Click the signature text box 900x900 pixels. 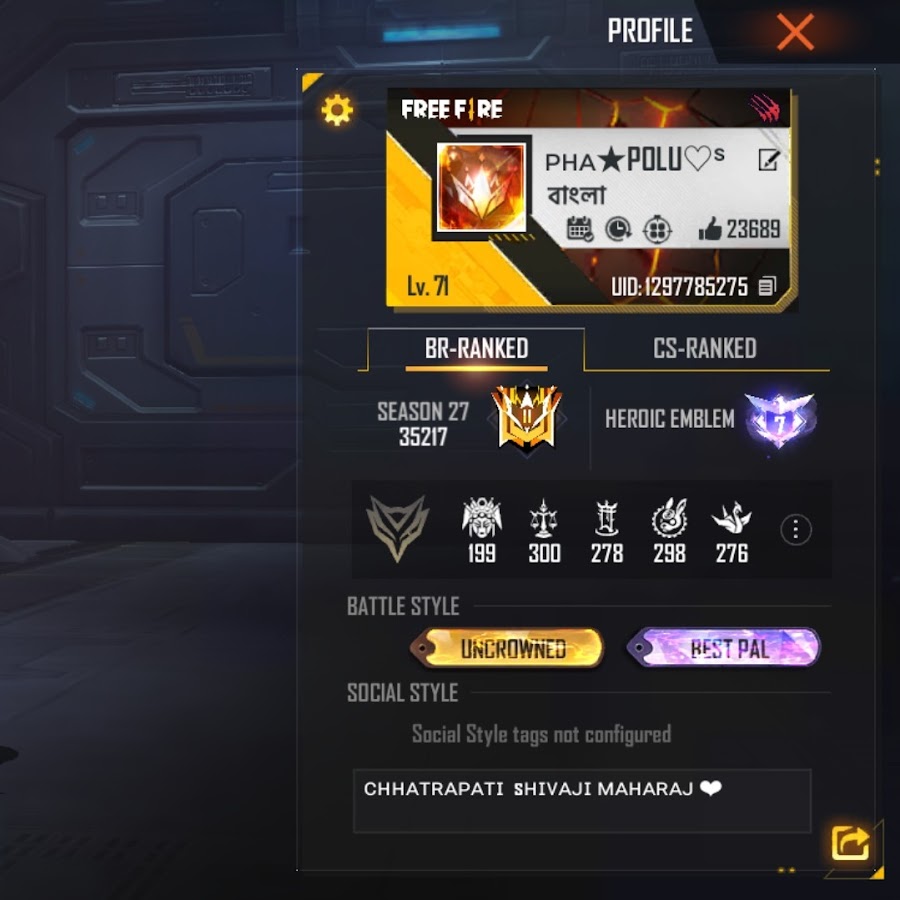[582, 801]
